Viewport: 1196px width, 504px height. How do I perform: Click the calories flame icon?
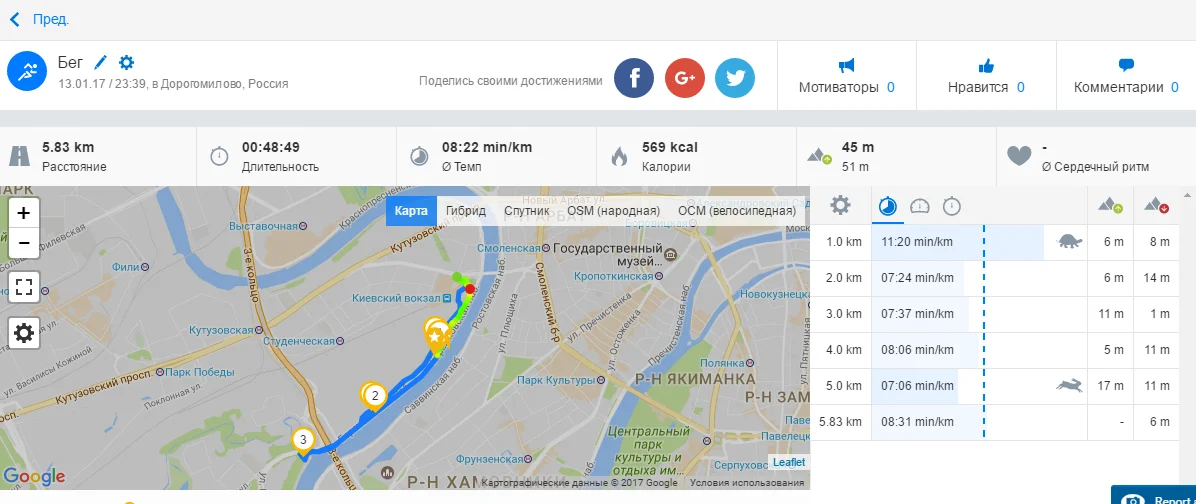(x=619, y=156)
